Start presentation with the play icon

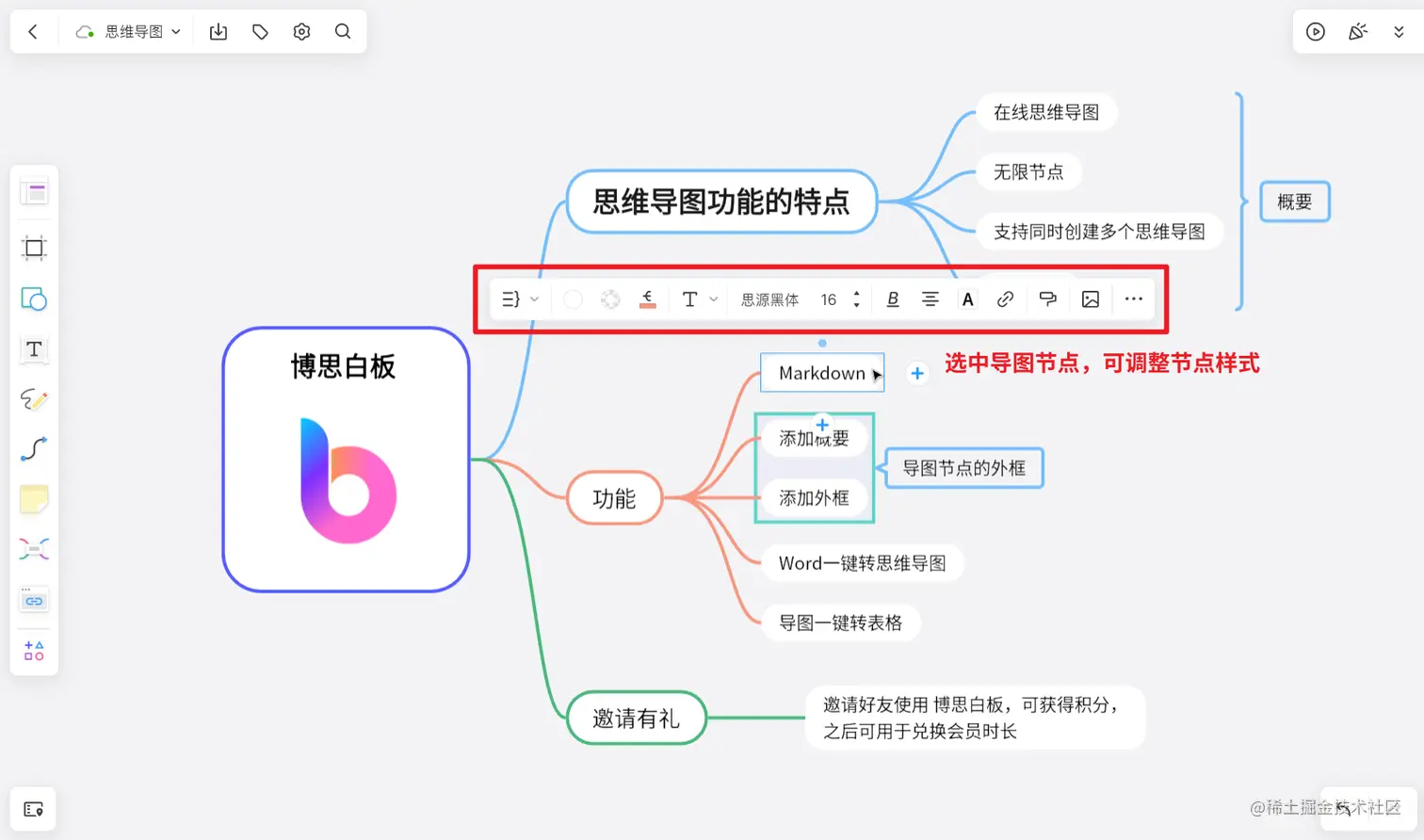1316,32
